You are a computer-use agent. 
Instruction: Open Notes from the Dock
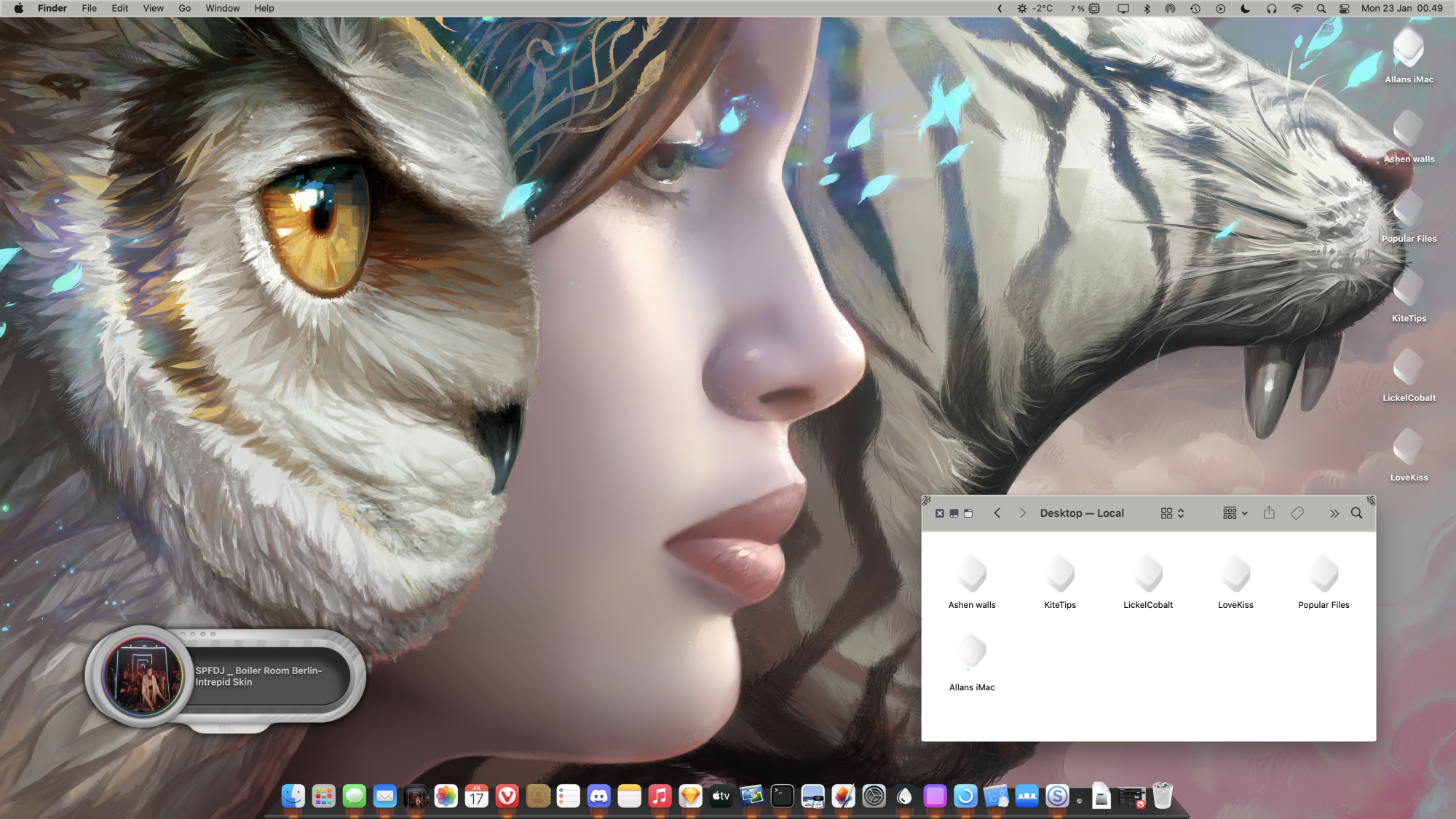tap(630, 796)
